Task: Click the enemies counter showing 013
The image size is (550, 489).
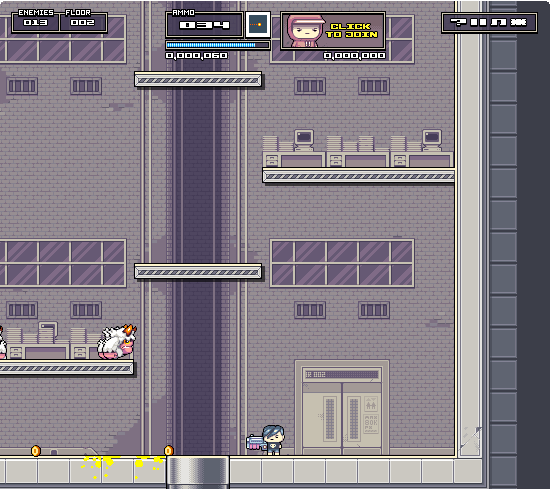Action: [x=35, y=22]
